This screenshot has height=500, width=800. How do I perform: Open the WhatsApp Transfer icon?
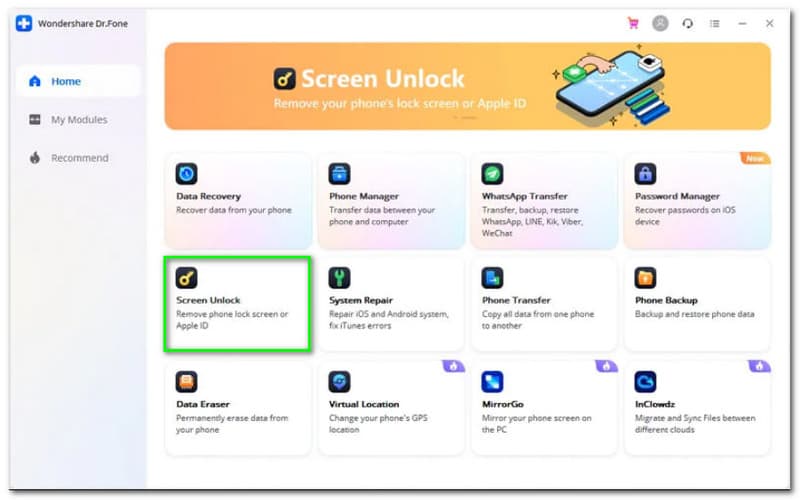[492, 174]
